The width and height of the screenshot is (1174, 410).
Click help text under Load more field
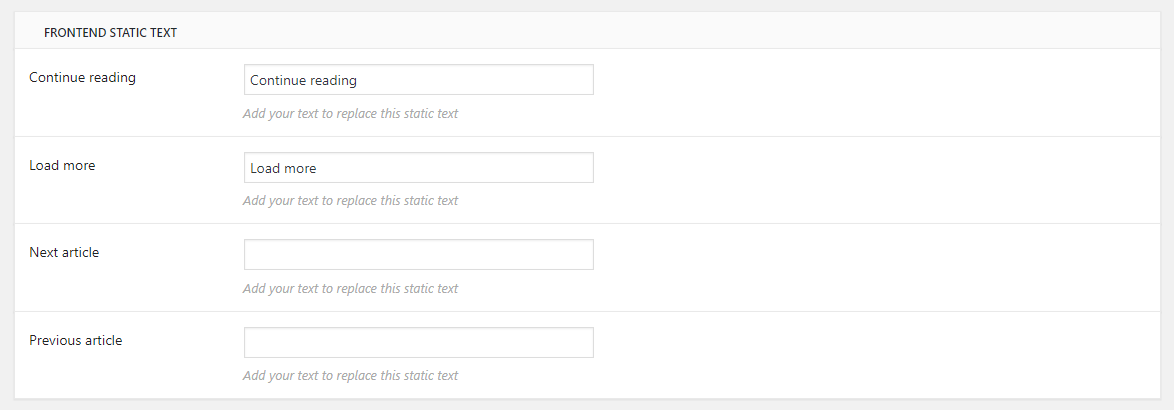pyautogui.click(x=350, y=200)
